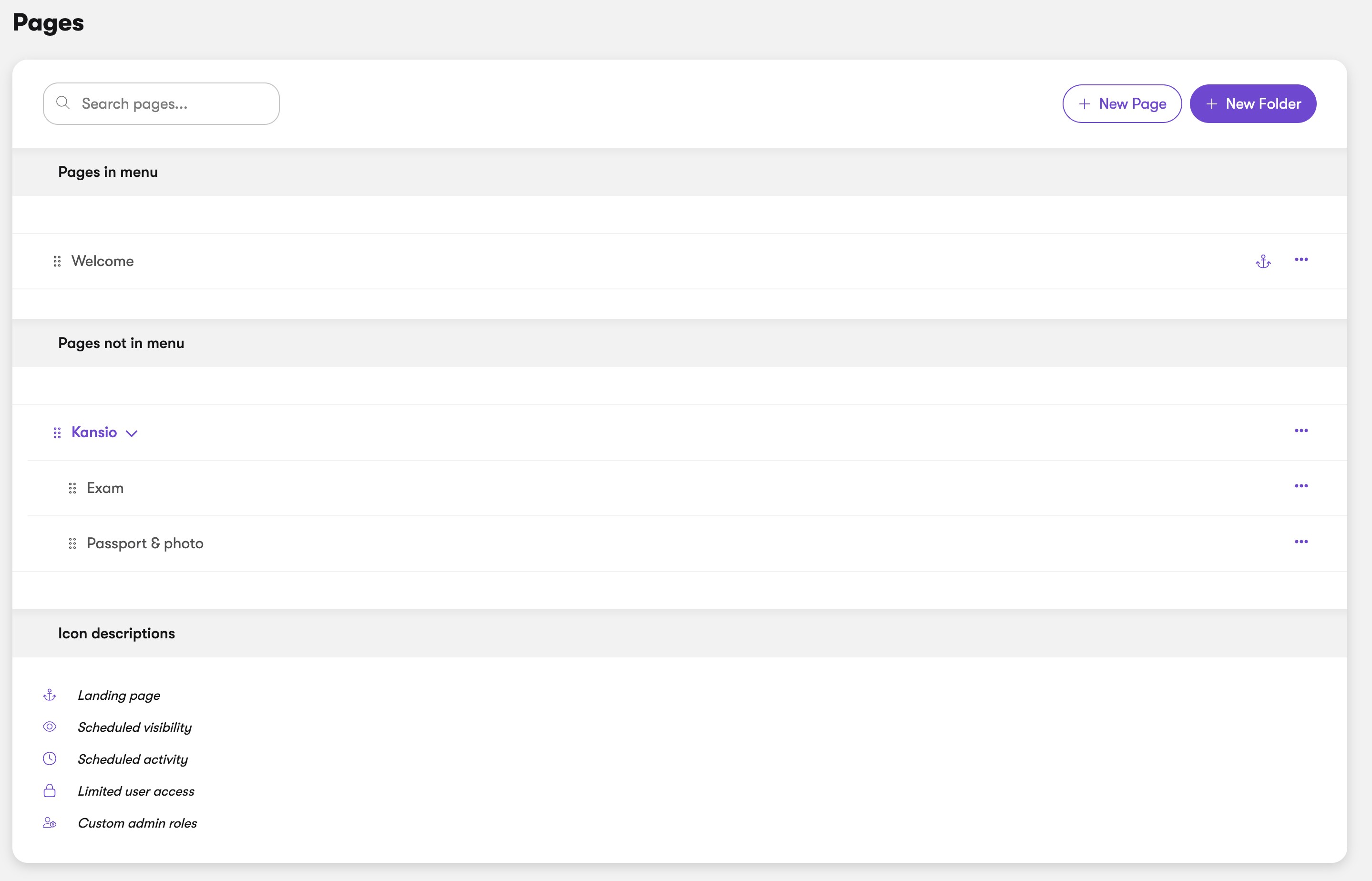1372x881 pixels.
Task: Focus the Search pages input field
Action: coord(161,103)
